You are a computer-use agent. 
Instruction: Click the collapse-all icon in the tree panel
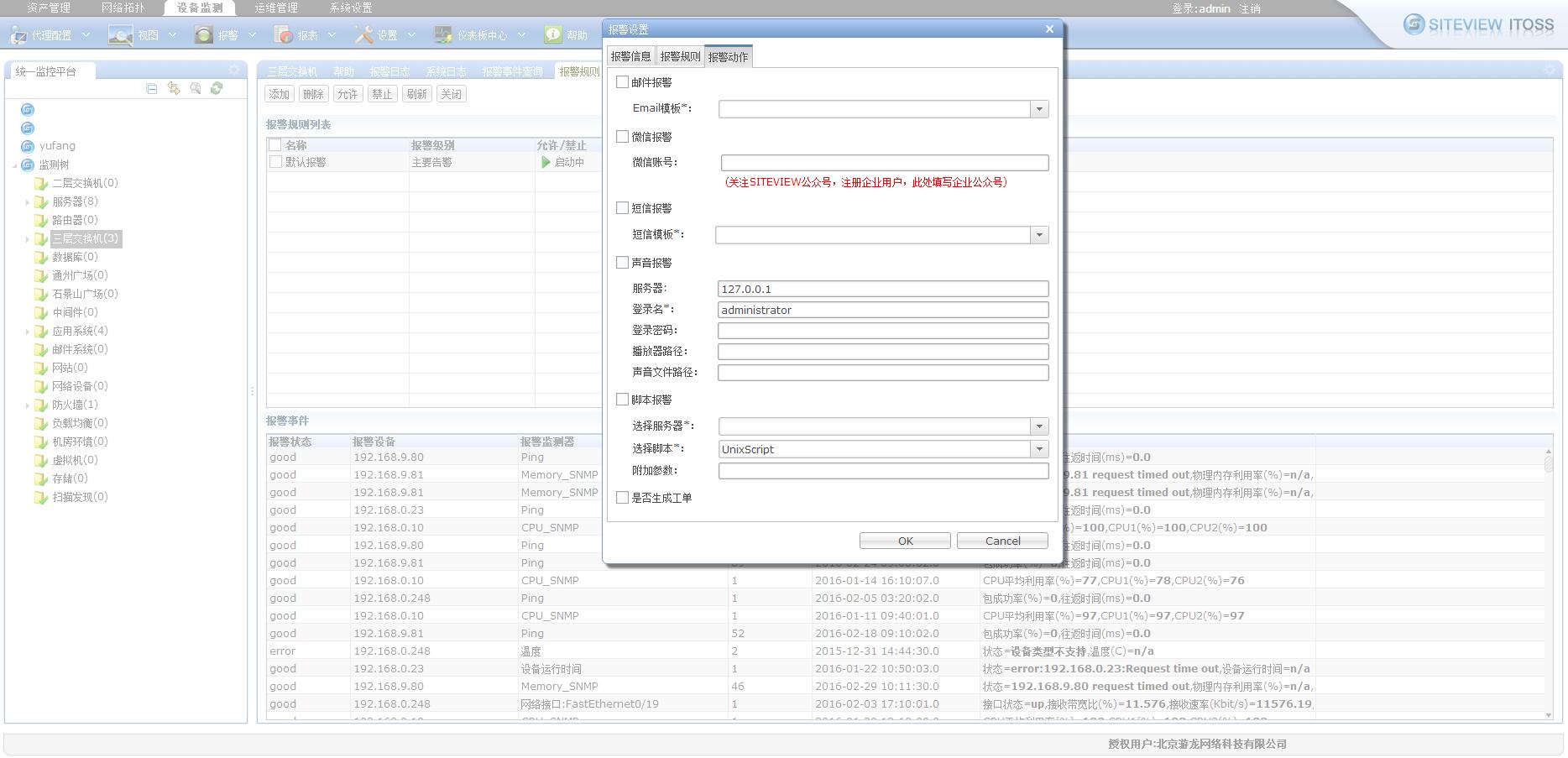click(152, 88)
